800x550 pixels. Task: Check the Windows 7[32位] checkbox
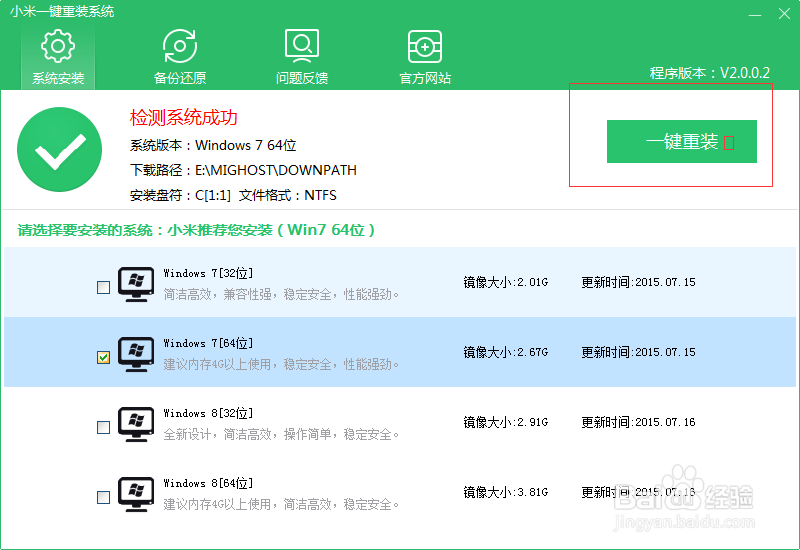(103, 287)
